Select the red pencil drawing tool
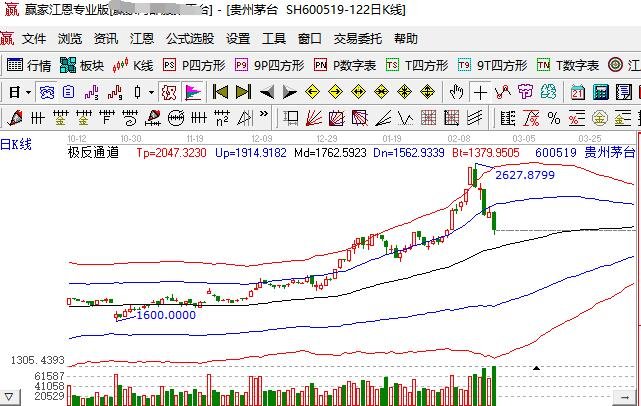641x406 pixels. pos(15,118)
